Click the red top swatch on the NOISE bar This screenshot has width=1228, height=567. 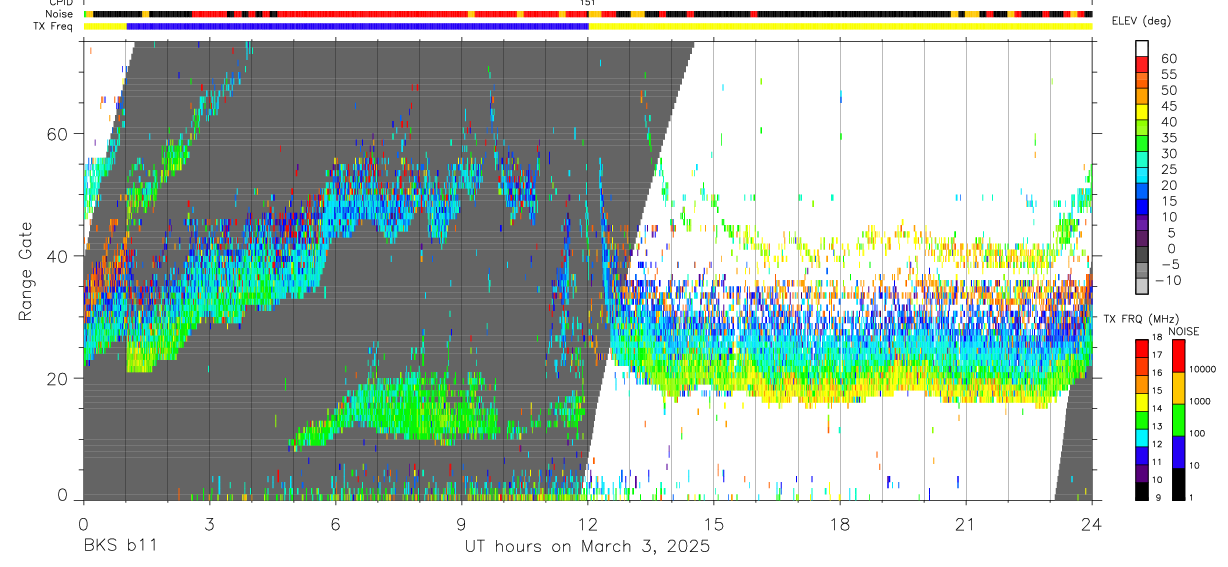1179,356
